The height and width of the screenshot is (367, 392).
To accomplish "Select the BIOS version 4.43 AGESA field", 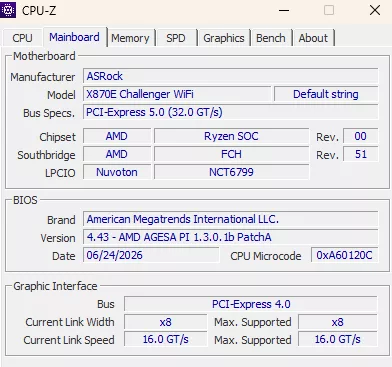I will click(x=231, y=237).
